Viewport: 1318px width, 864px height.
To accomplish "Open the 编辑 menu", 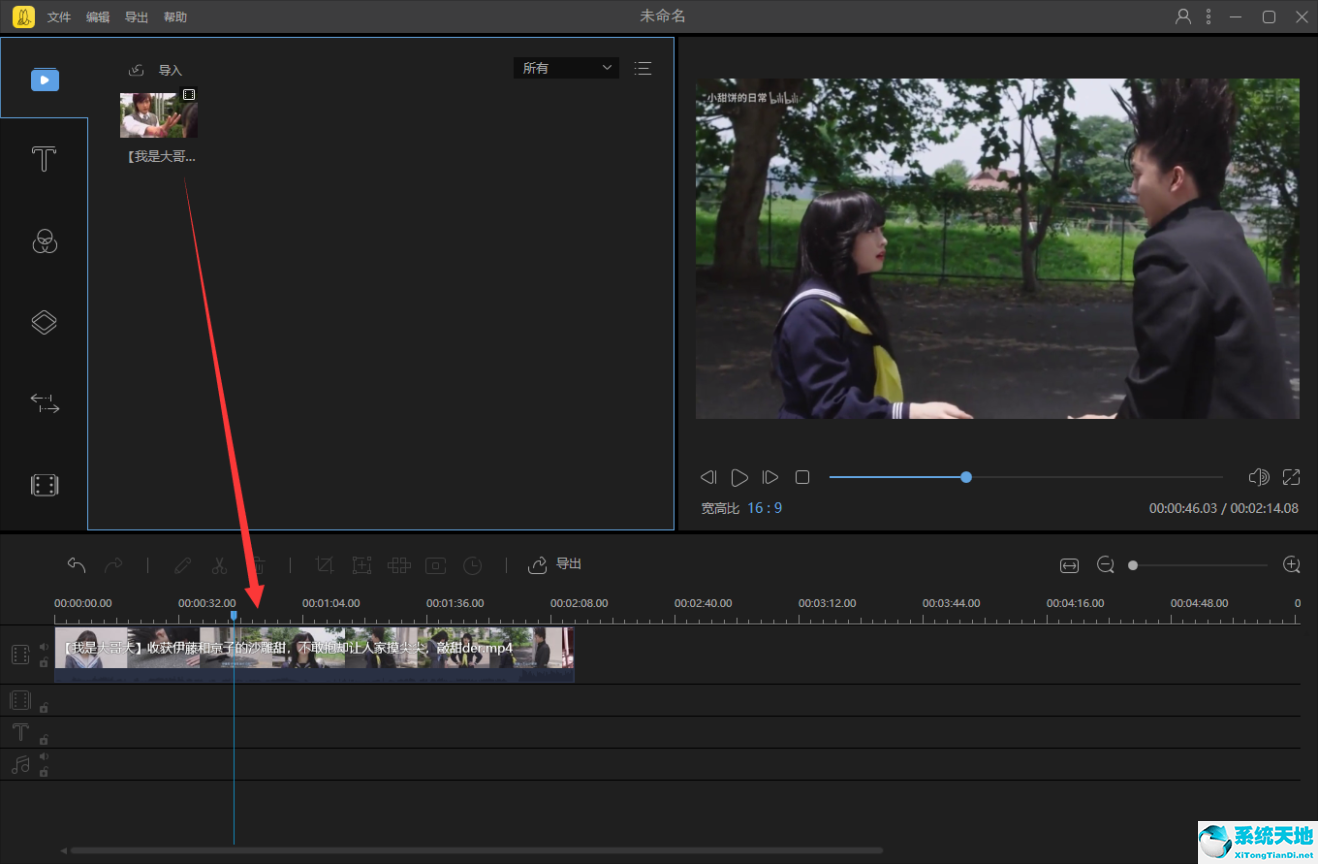I will click(x=98, y=17).
